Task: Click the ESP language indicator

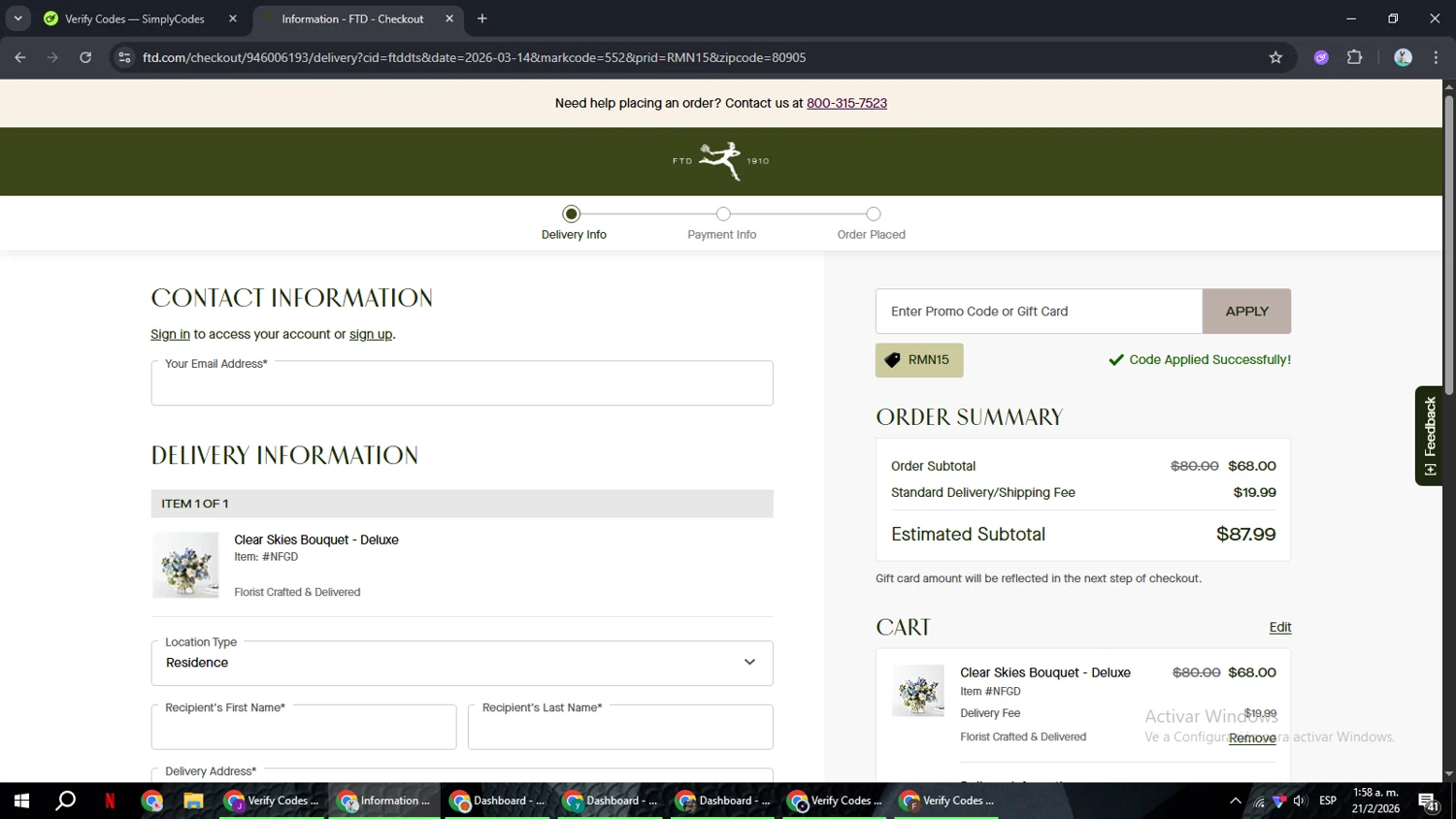Action: [x=1328, y=801]
